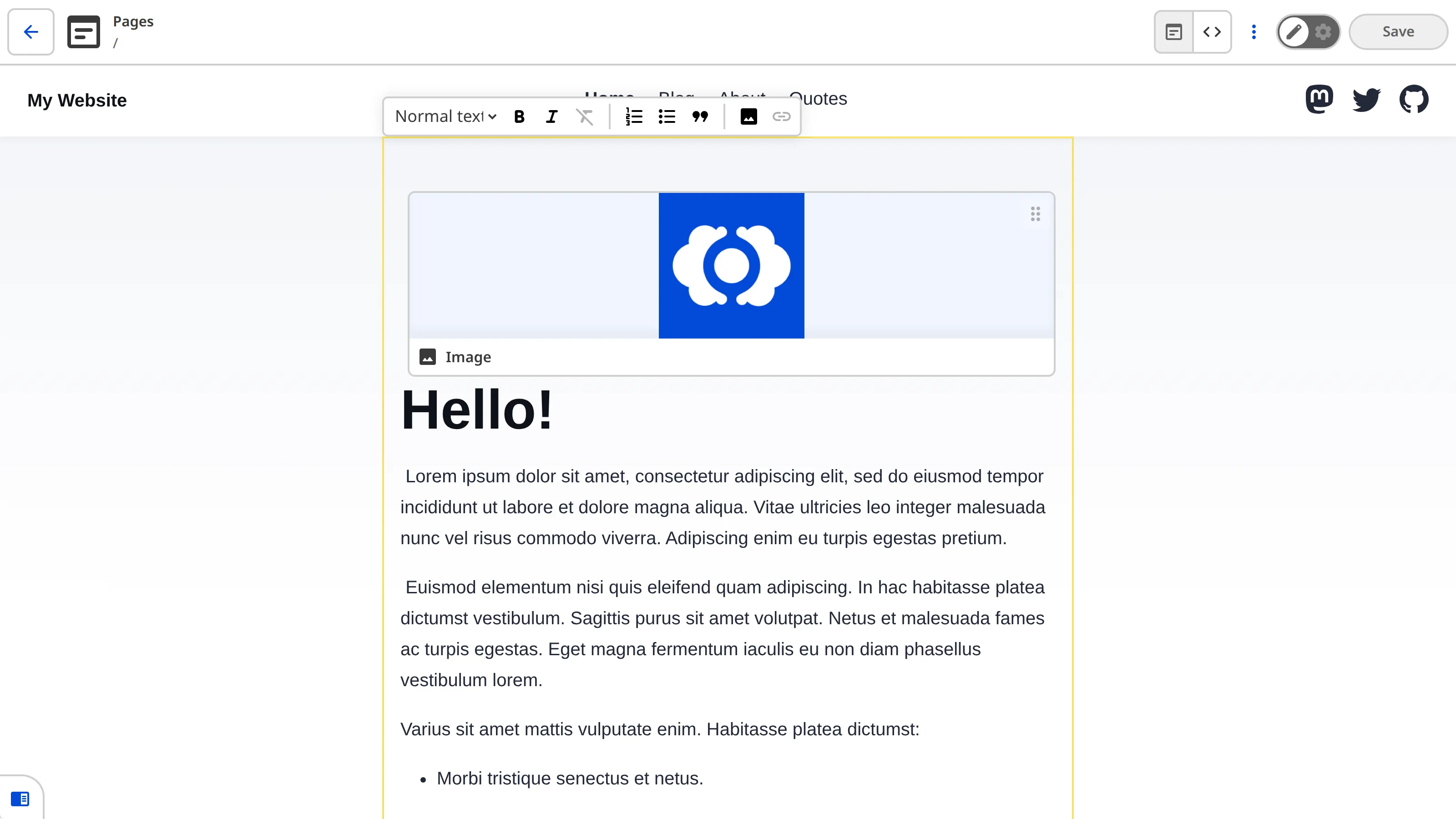
Task: Open the three-dot more options menu
Action: click(1254, 32)
